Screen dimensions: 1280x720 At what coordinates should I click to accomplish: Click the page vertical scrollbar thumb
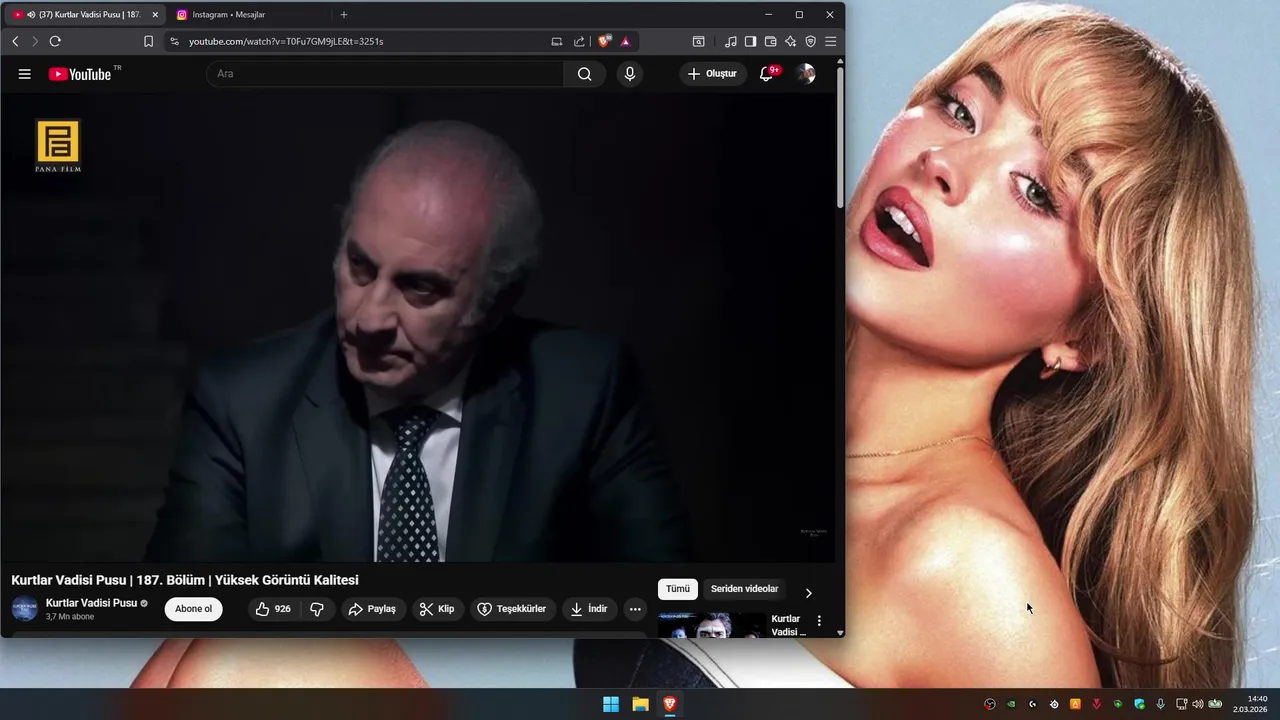pos(840,138)
